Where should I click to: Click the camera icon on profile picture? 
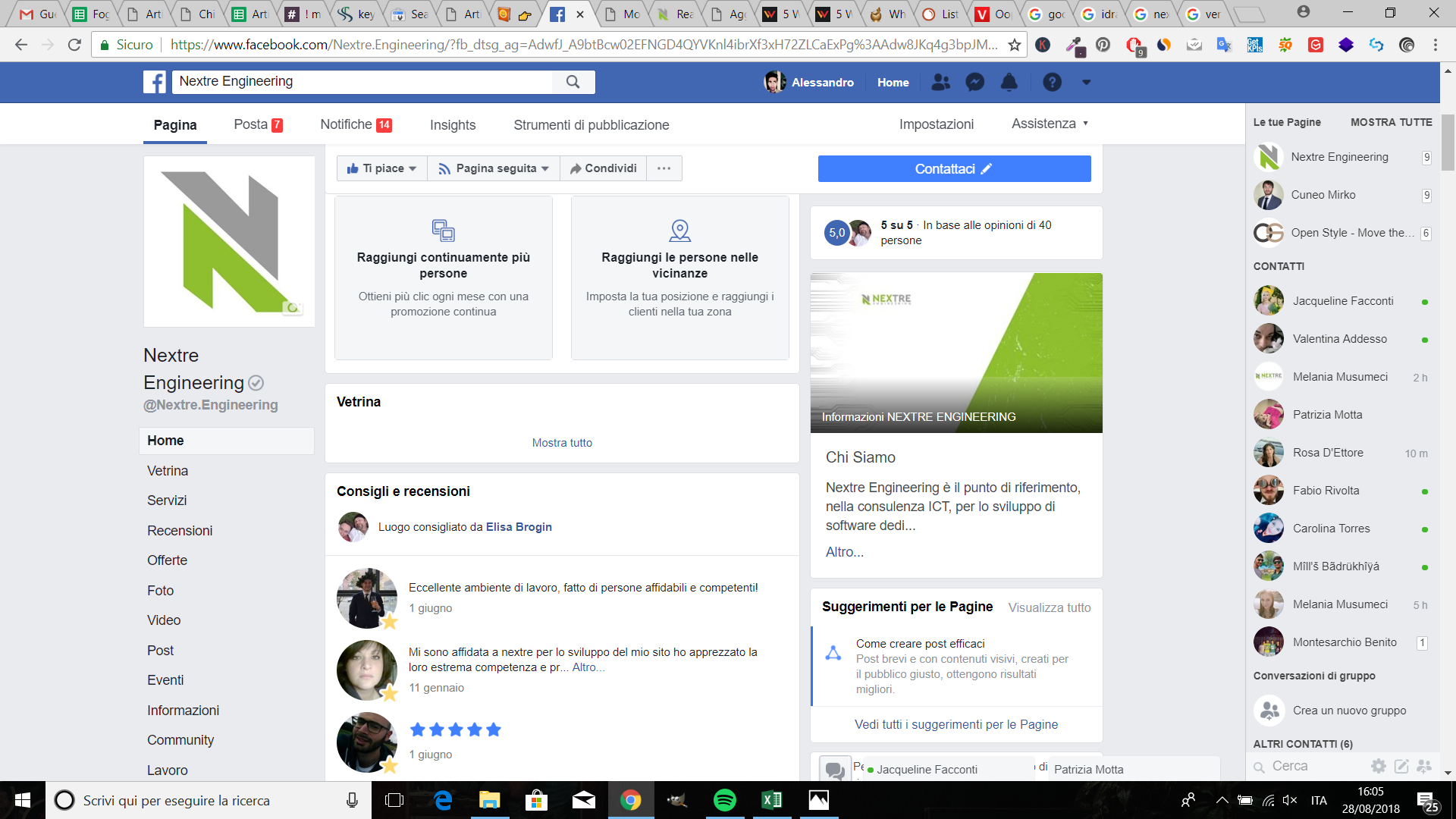click(293, 307)
